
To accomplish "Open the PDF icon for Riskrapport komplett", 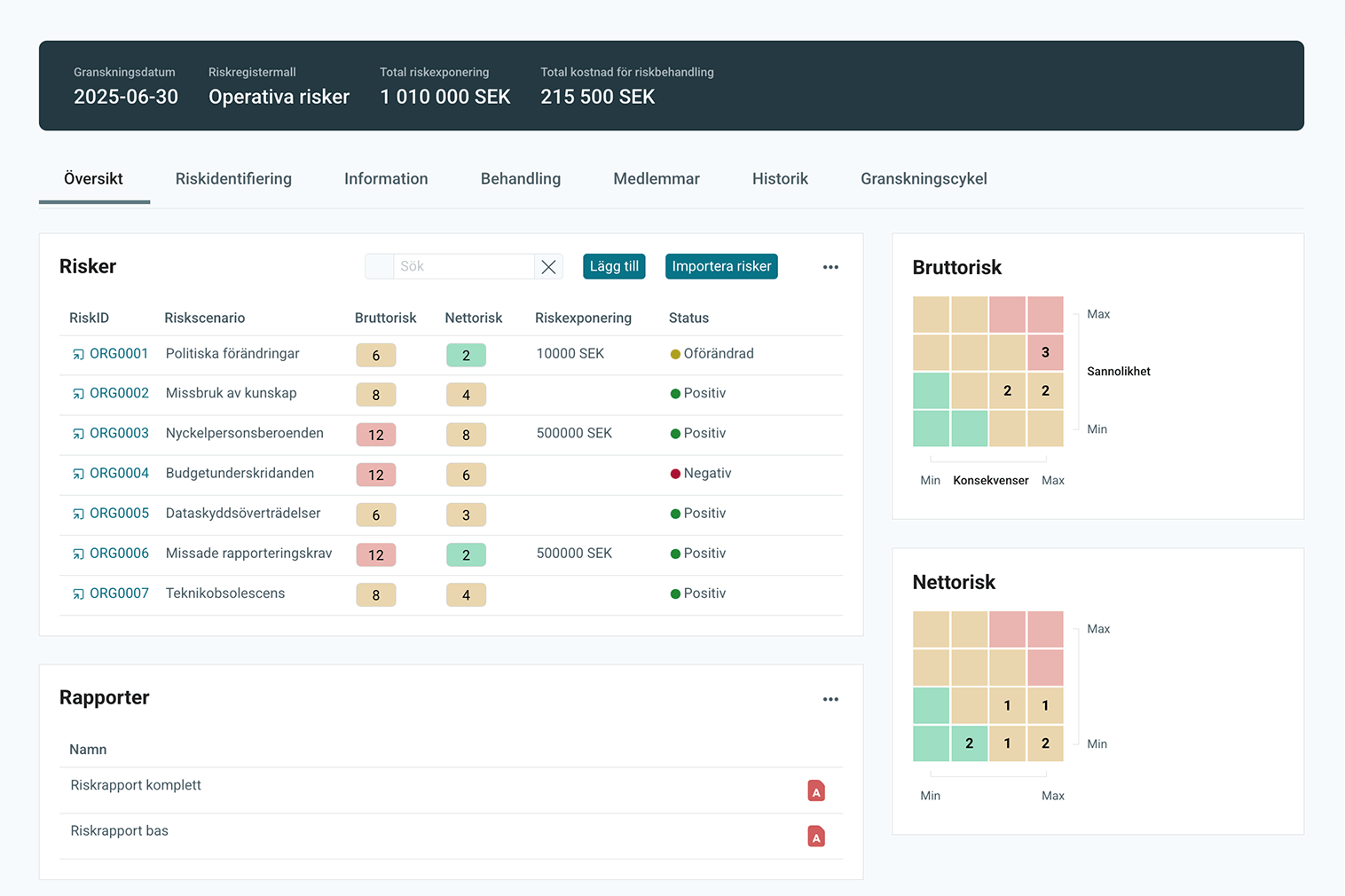I will click(x=816, y=790).
